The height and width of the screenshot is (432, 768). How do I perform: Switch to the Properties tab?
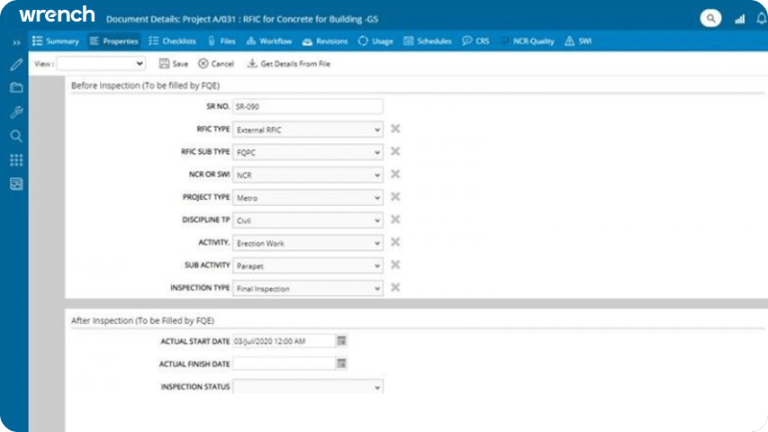[x=114, y=41]
